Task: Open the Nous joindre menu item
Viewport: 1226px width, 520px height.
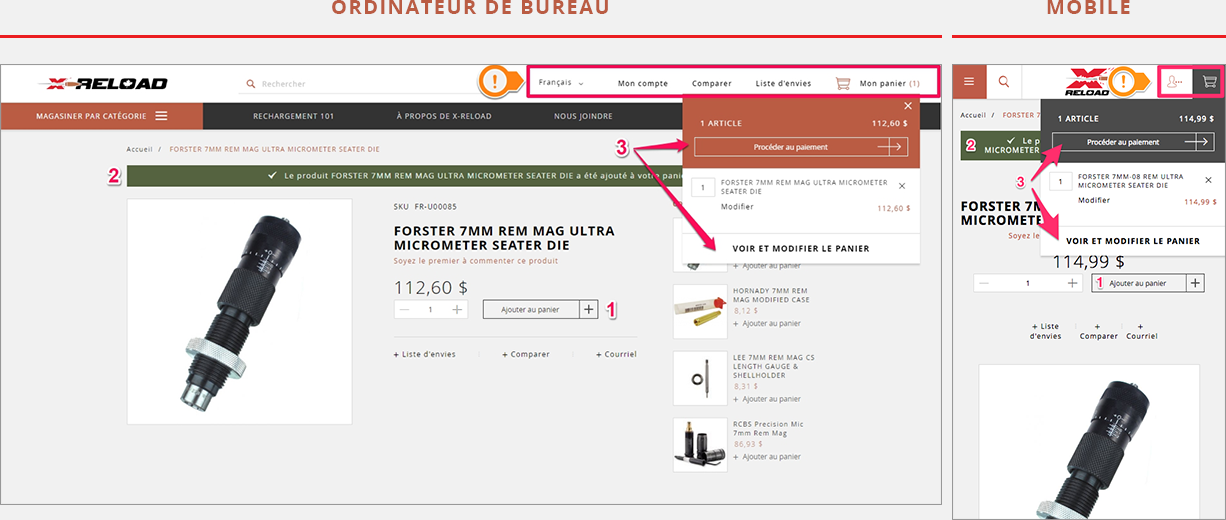Action: click(583, 116)
